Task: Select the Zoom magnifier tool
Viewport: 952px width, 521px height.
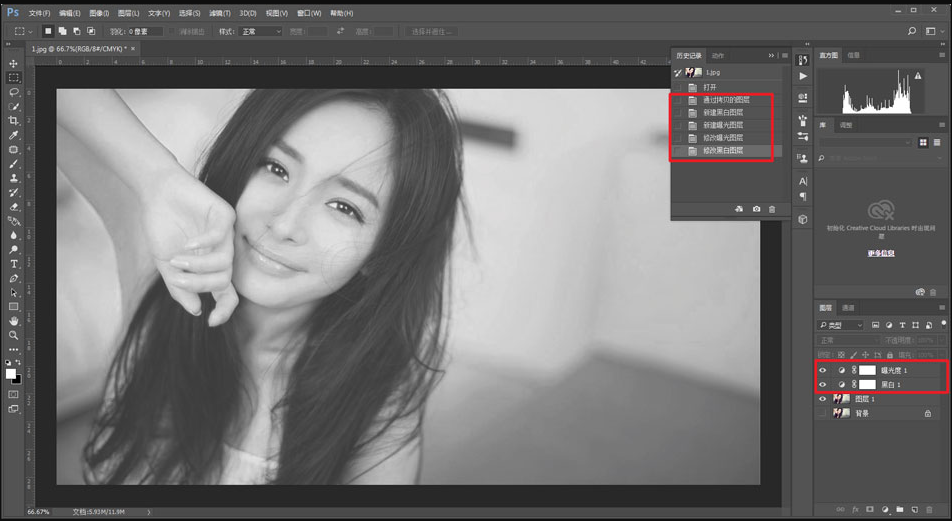Action: pyautogui.click(x=14, y=335)
